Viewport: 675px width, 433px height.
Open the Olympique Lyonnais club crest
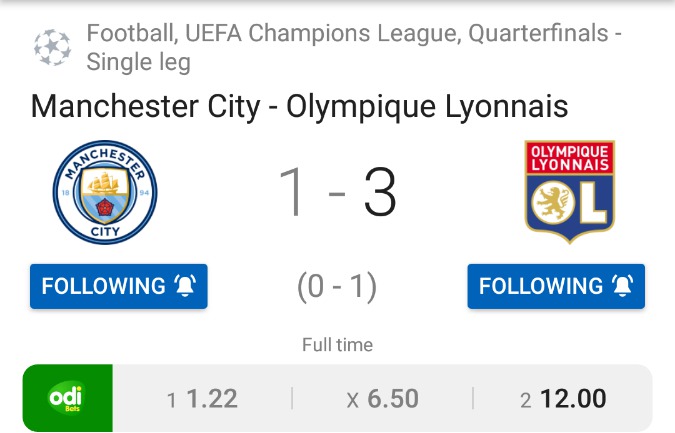click(x=569, y=192)
